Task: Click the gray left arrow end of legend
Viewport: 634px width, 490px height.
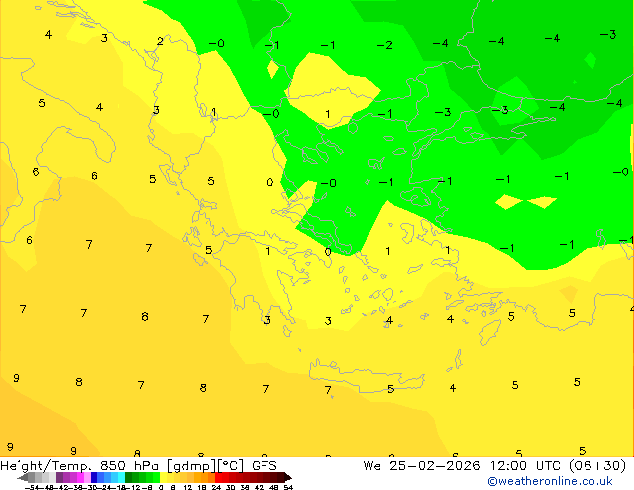Action: 23,477
